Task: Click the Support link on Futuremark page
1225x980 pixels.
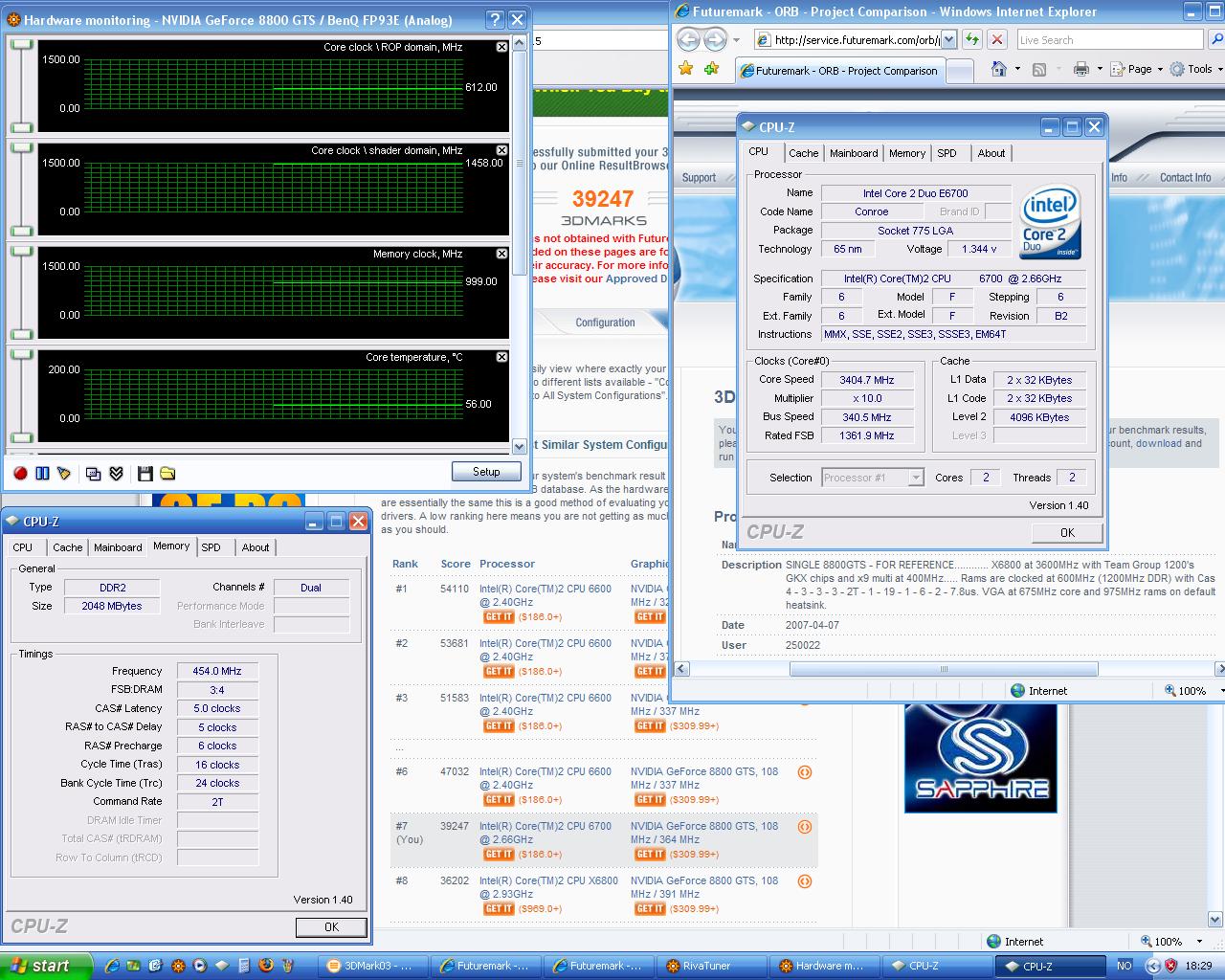Action: point(699,178)
